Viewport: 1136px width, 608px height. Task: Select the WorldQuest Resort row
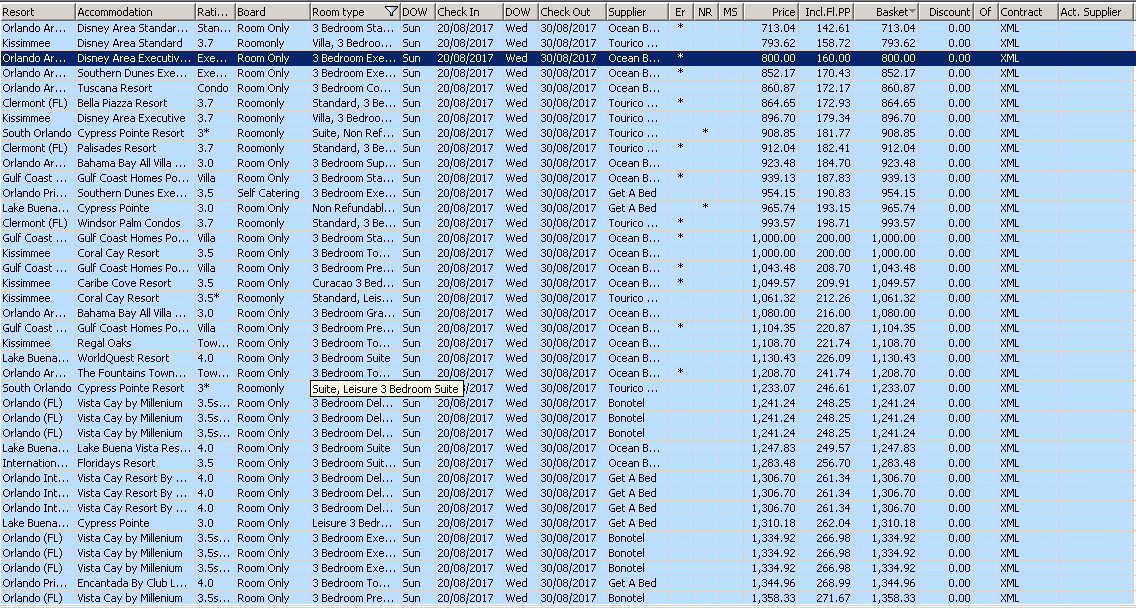(568, 358)
